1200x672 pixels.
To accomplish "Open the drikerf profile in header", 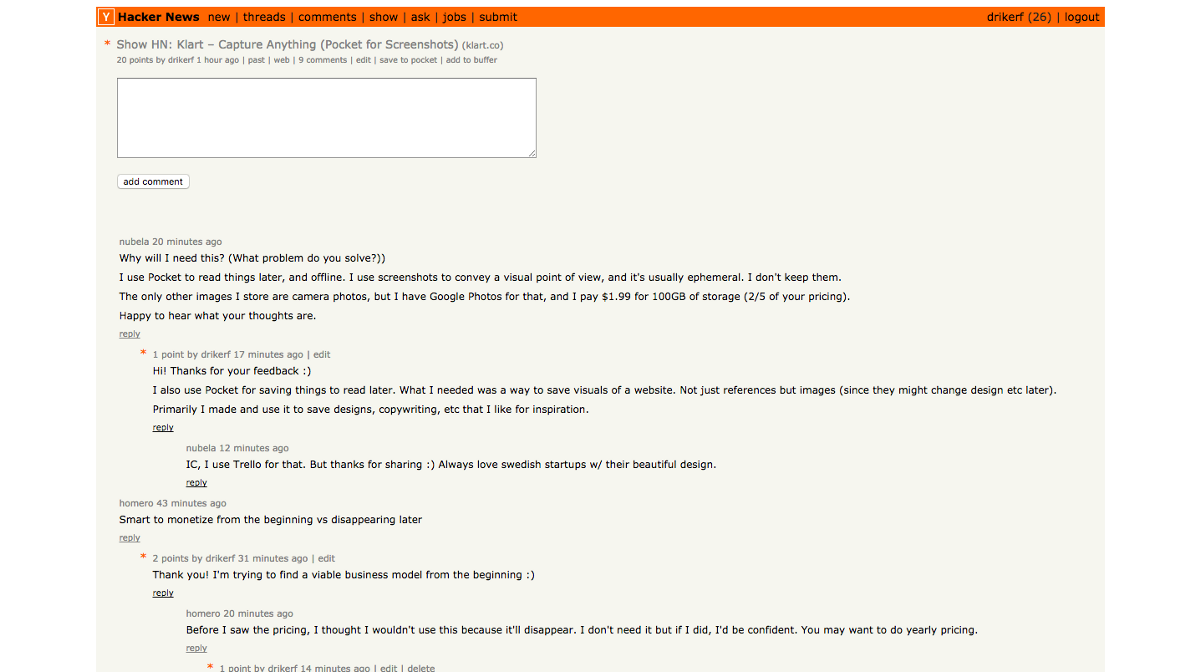I will coord(1005,17).
